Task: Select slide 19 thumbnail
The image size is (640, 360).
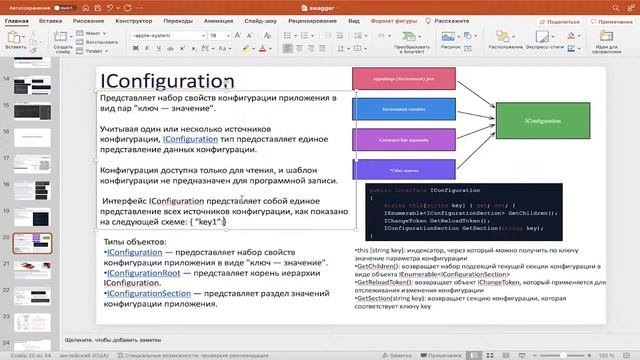Action: click(x=32, y=218)
